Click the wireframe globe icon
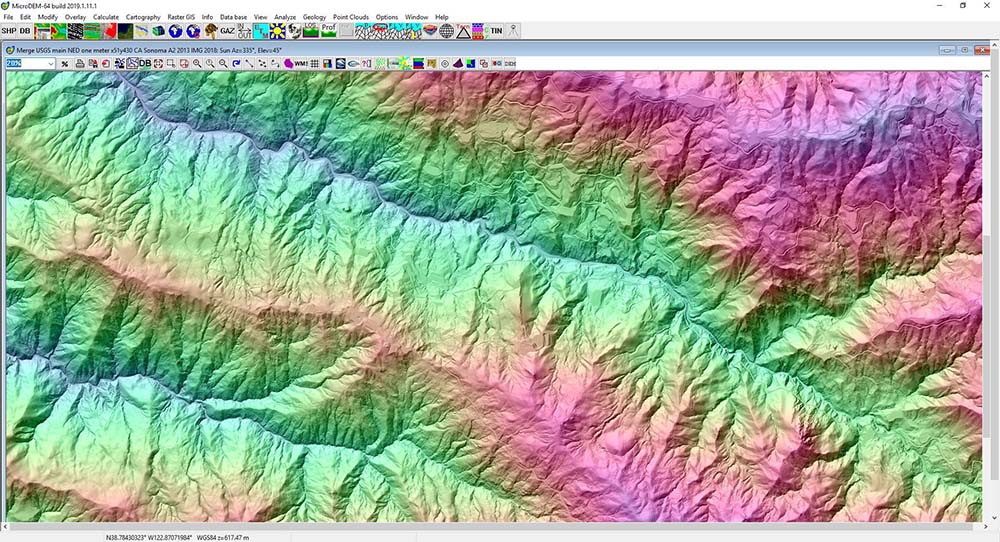 pos(446,31)
